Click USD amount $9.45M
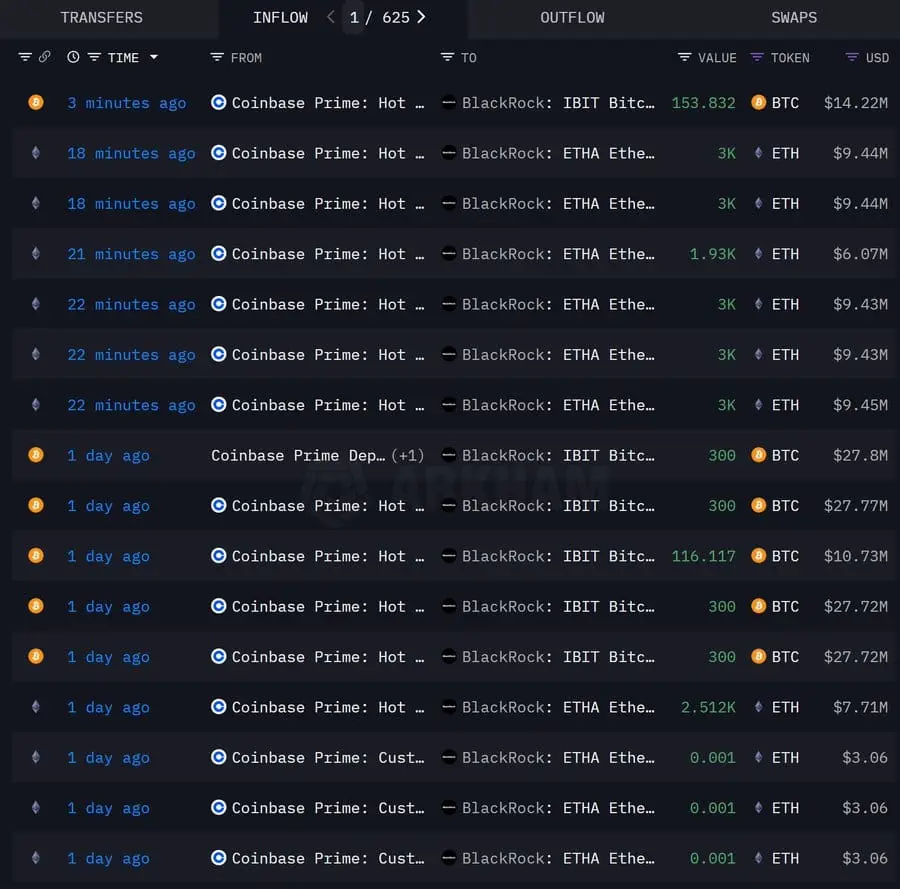Screen dimensions: 900x889 (860, 405)
